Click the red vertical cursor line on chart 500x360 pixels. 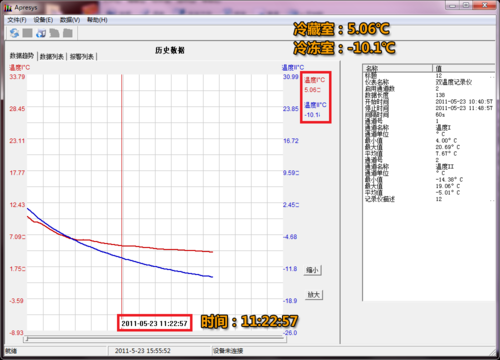[122, 193]
